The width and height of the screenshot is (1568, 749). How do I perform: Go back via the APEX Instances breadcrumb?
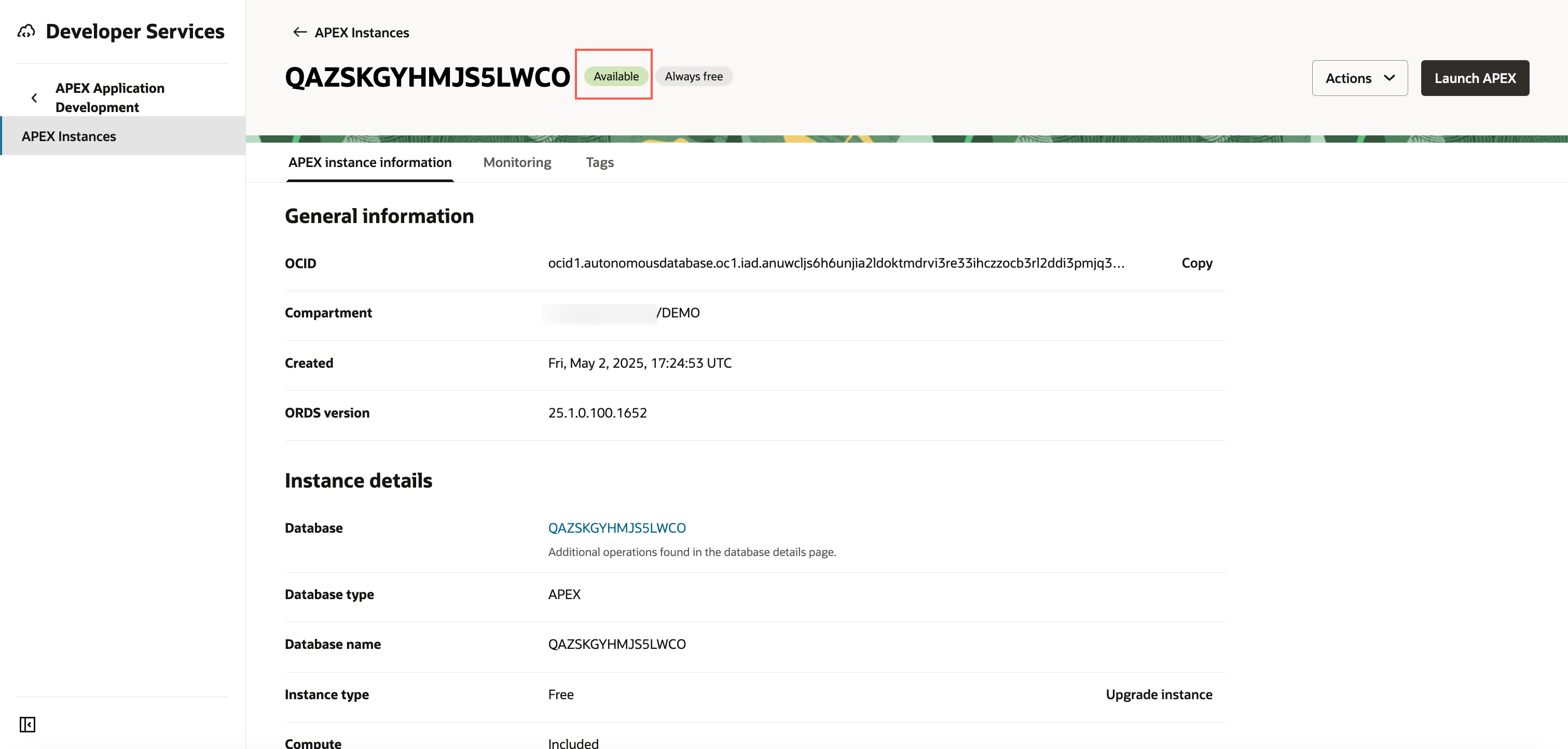(362, 32)
